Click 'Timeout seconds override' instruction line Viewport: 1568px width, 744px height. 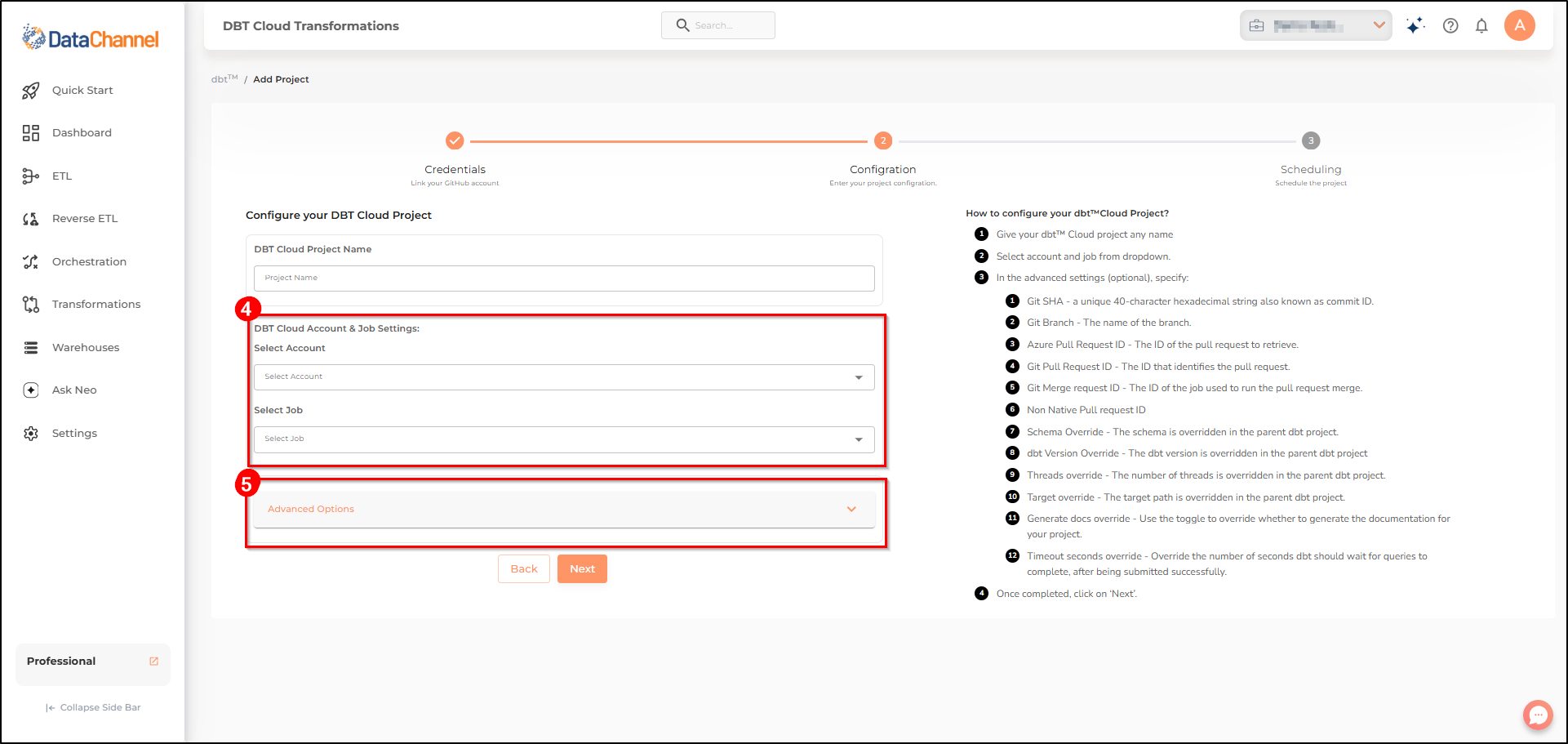coord(1227,564)
